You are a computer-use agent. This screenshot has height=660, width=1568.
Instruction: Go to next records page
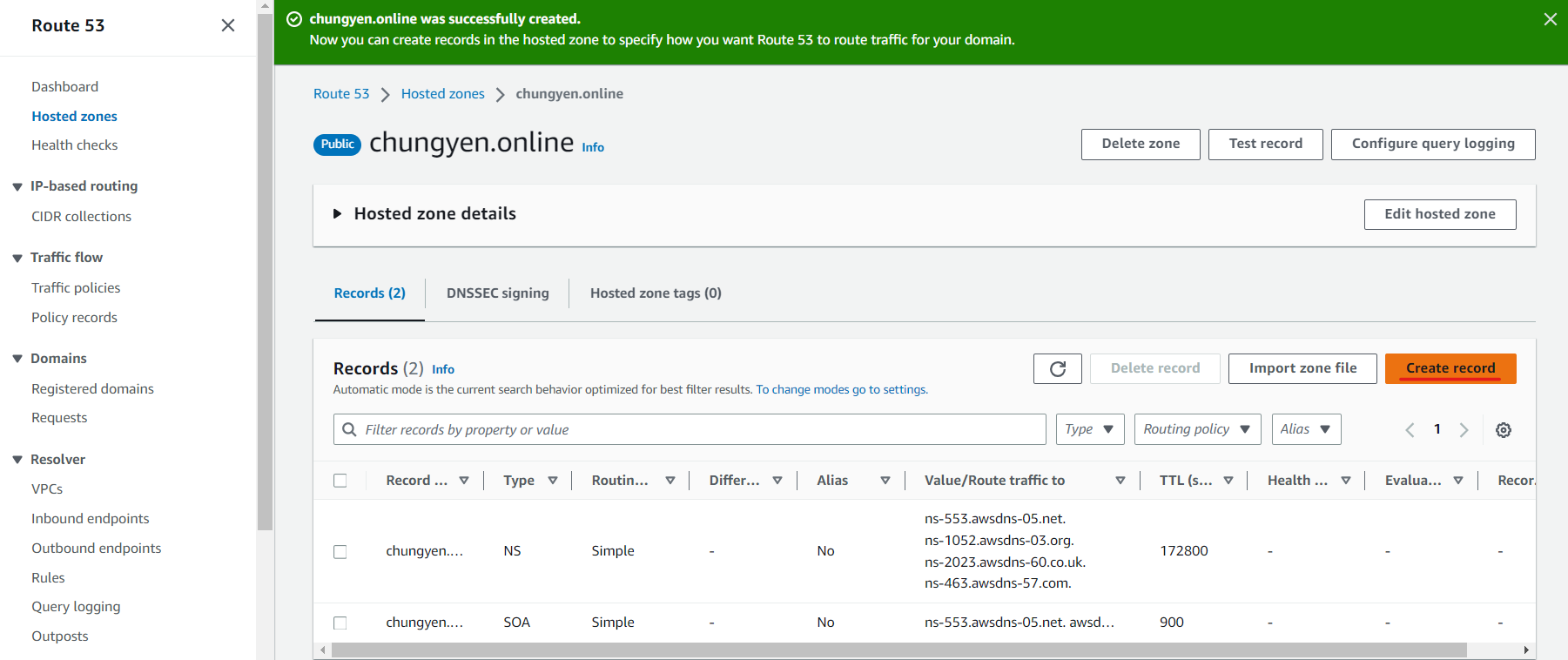[1464, 429]
